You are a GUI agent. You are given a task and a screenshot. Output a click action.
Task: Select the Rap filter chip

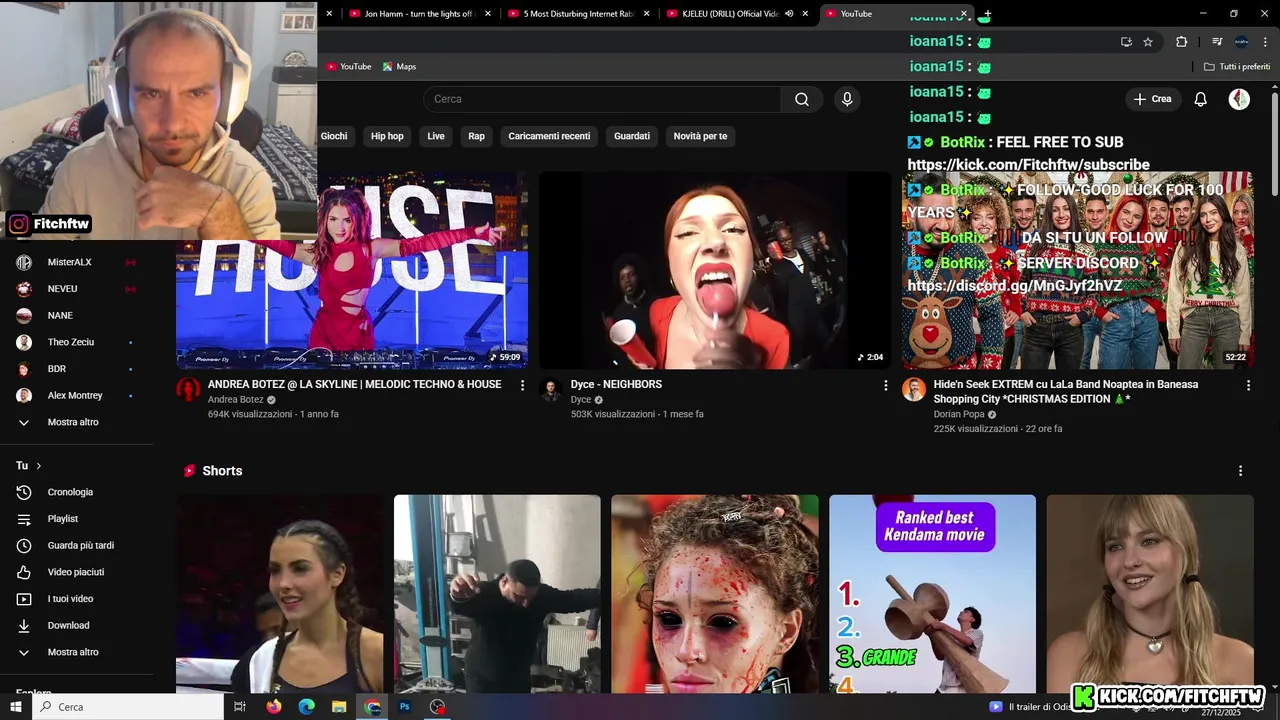[476, 136]
